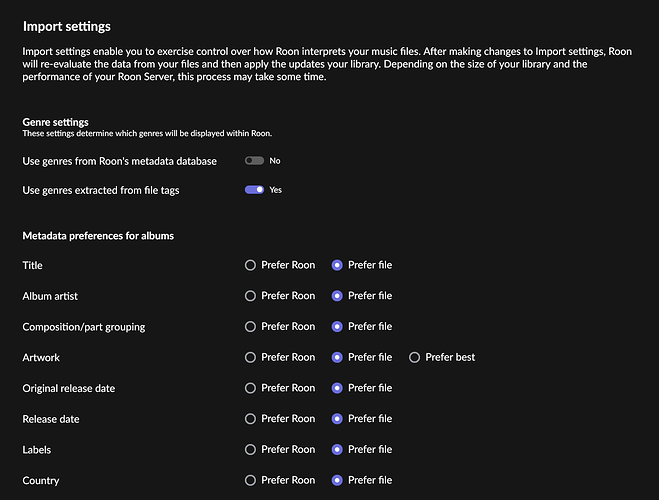Image resolution: width=659 pixels, height=500 pixels.
Task: Click the Release date row label
Action: [x=51, y=419]
